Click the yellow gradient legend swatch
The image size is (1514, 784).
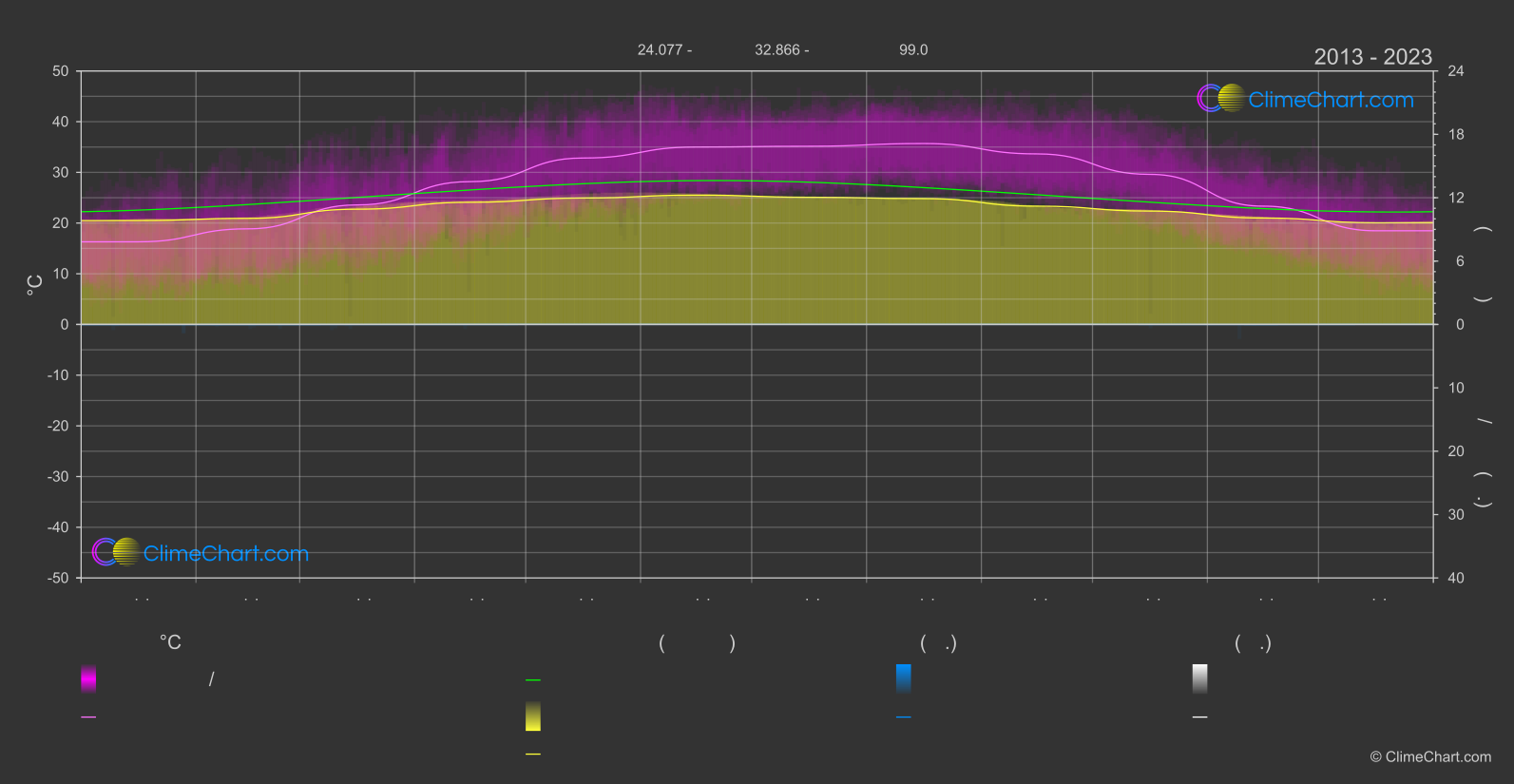tap(533, 717)
